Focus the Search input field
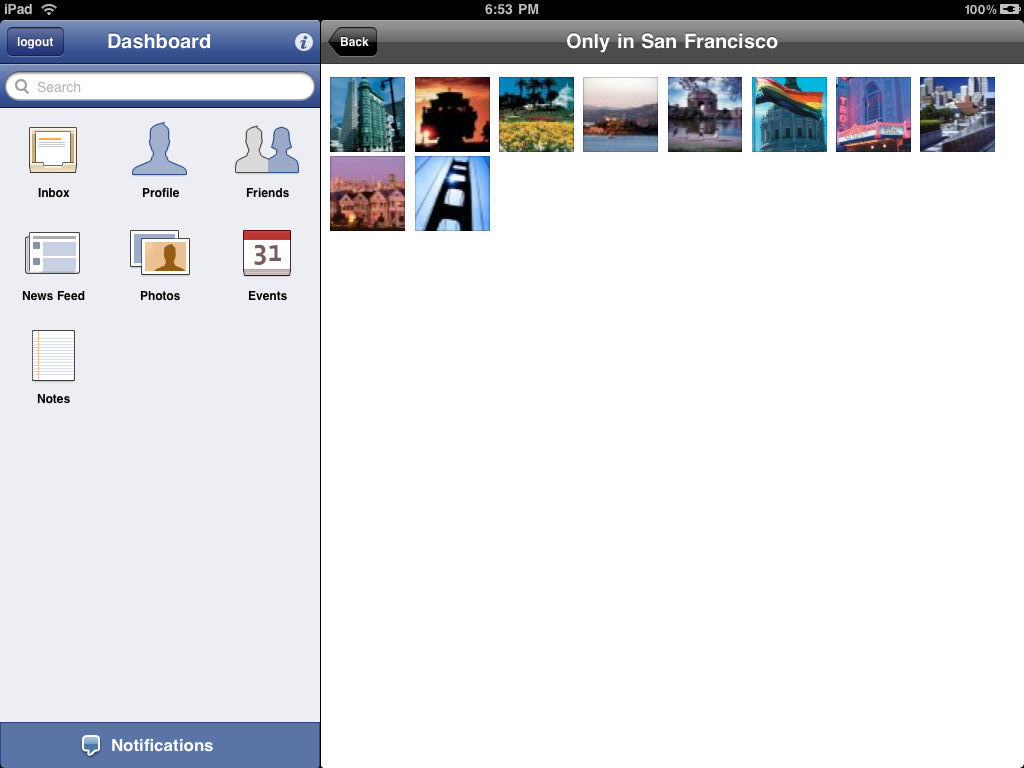1024x768 pixels. click(x=160, y=87)
